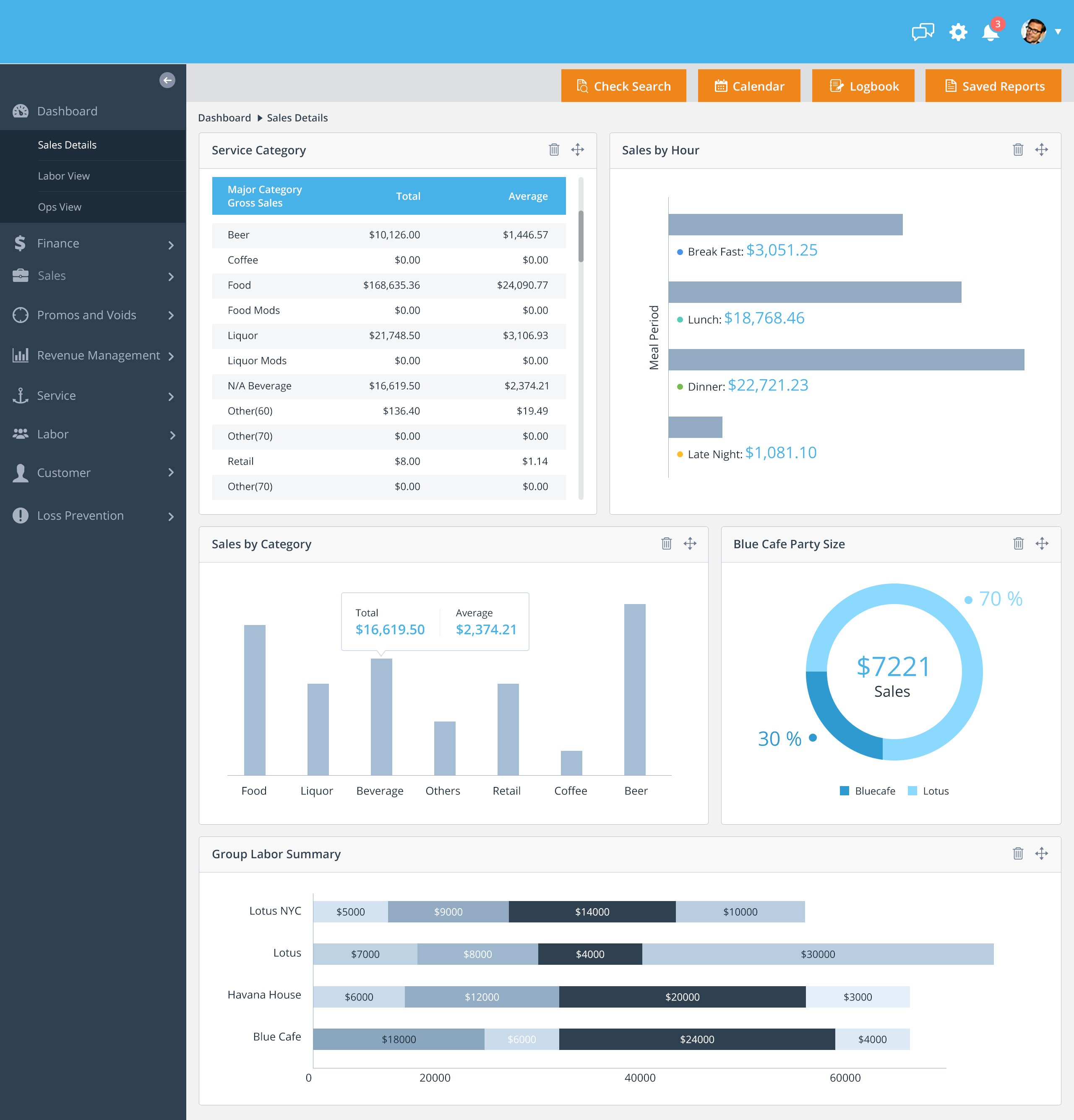1074x1120 pixels.
Task: Open settings gear in header
Action: pyautogui.click(x=958, y=32)
